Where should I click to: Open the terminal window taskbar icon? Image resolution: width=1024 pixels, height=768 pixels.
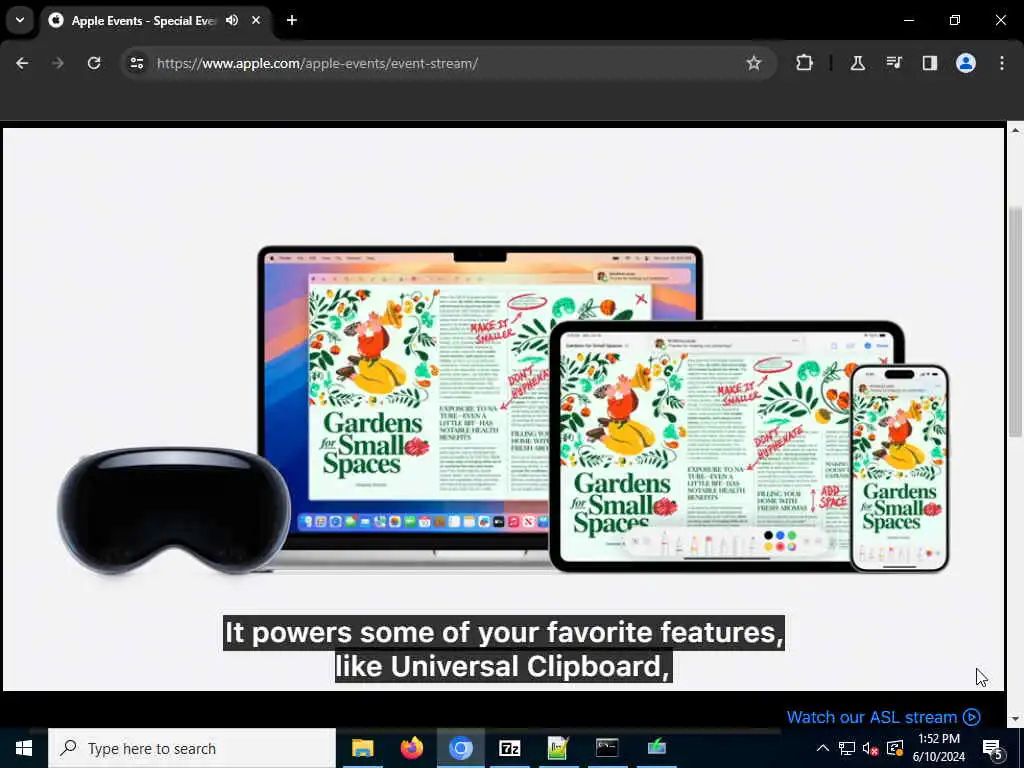pyautogui.click(x=607, y=748)
